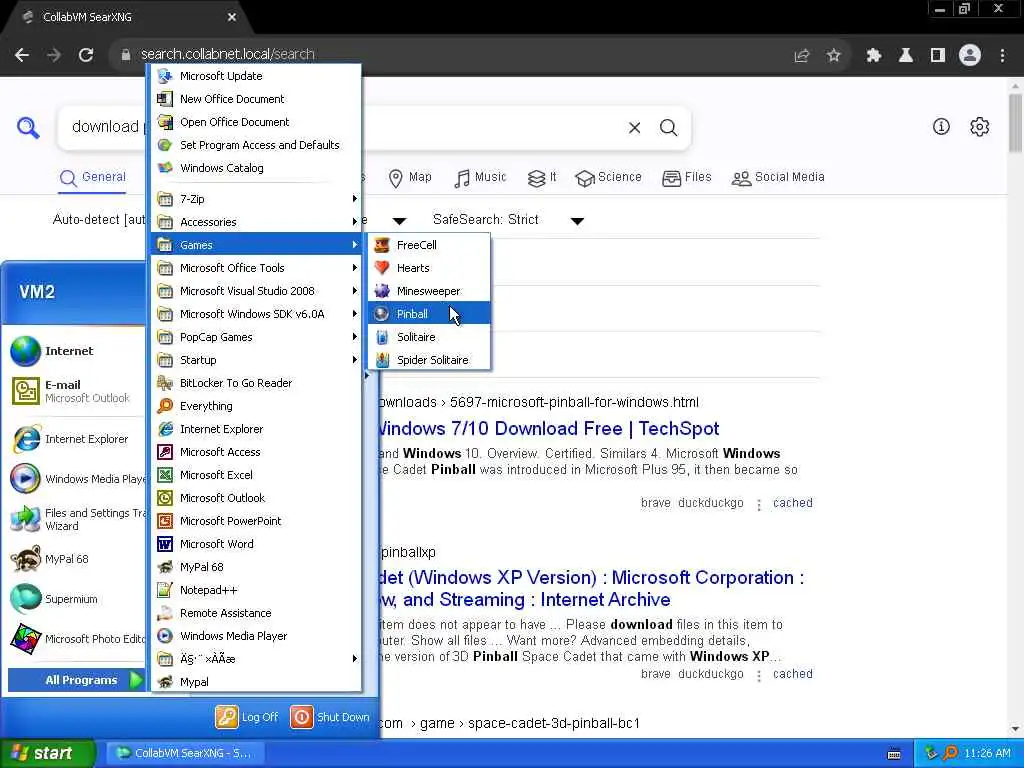1024x768 pixels.
Task: Open cached link for the TechSpot result
Action: click(793, 503)
